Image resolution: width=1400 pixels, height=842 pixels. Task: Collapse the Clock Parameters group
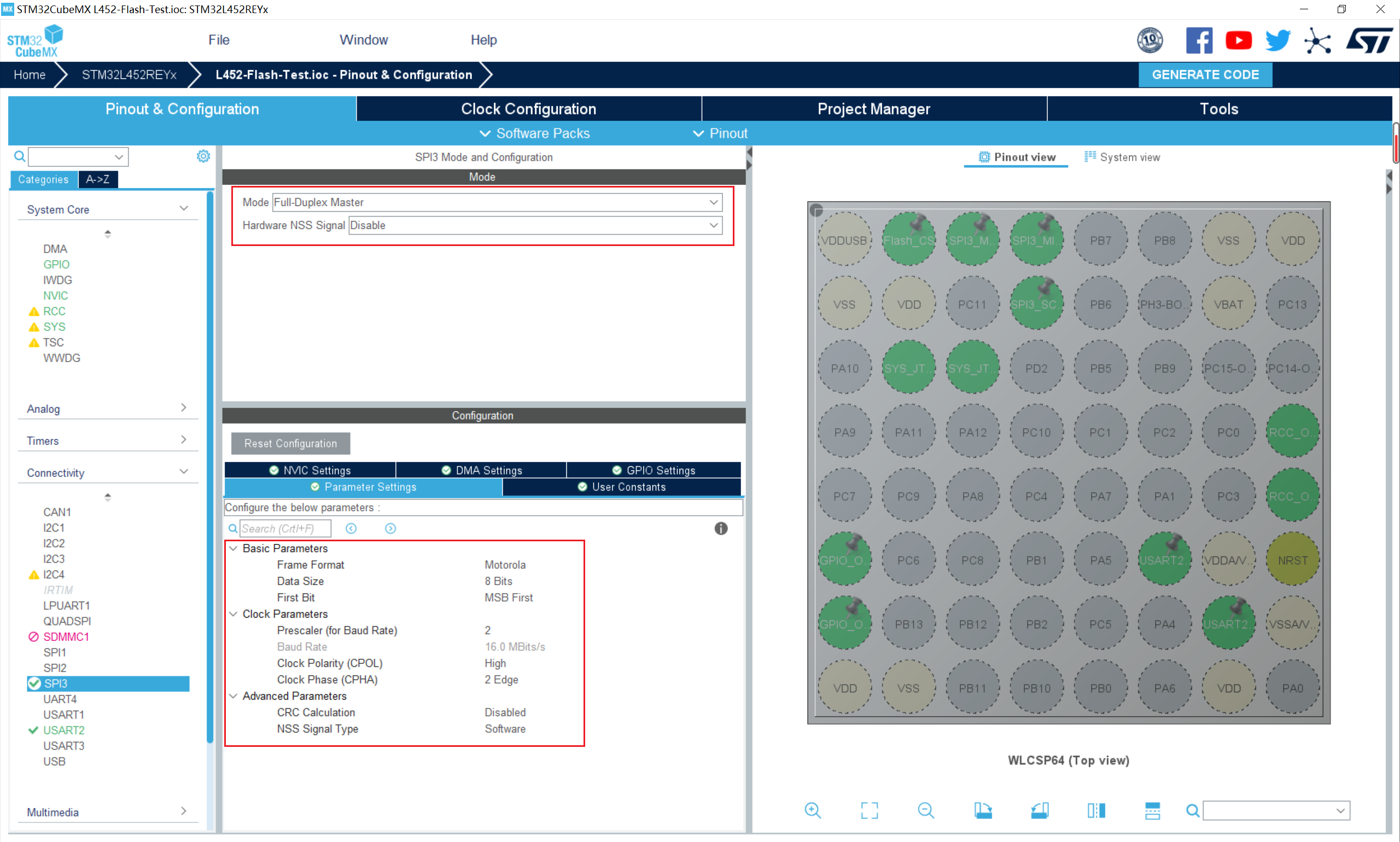point(233,614)
